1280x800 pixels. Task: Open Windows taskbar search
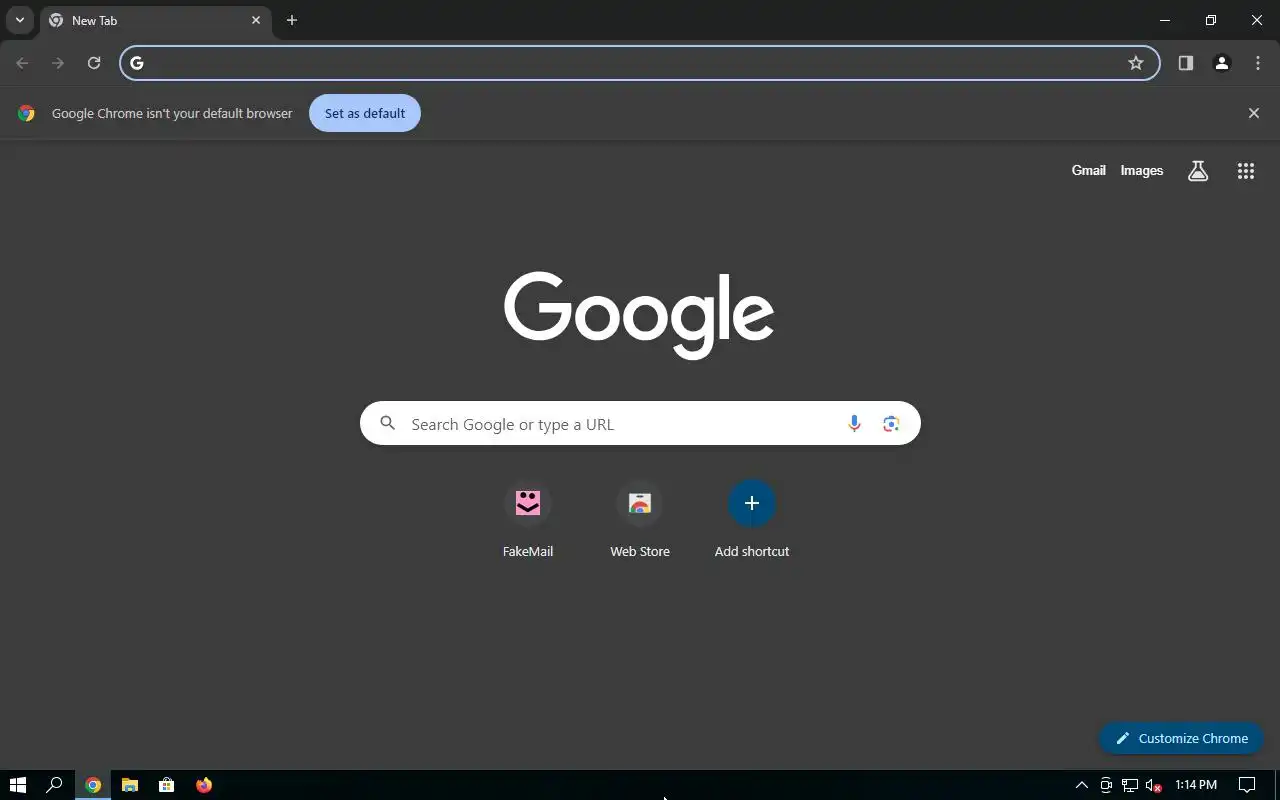55,785
